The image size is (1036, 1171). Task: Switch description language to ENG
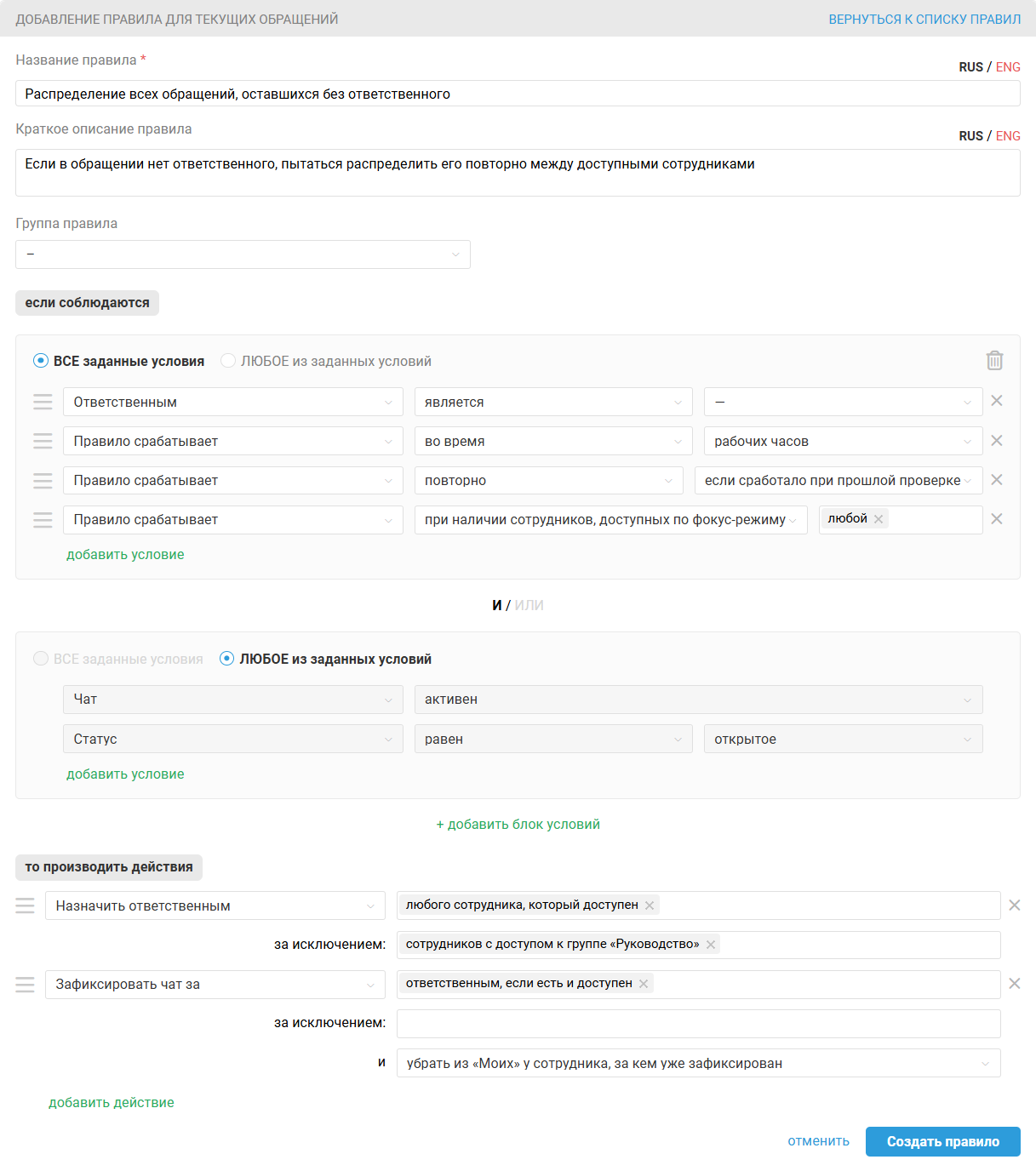pyautogui.click(x=1008, y=136)
